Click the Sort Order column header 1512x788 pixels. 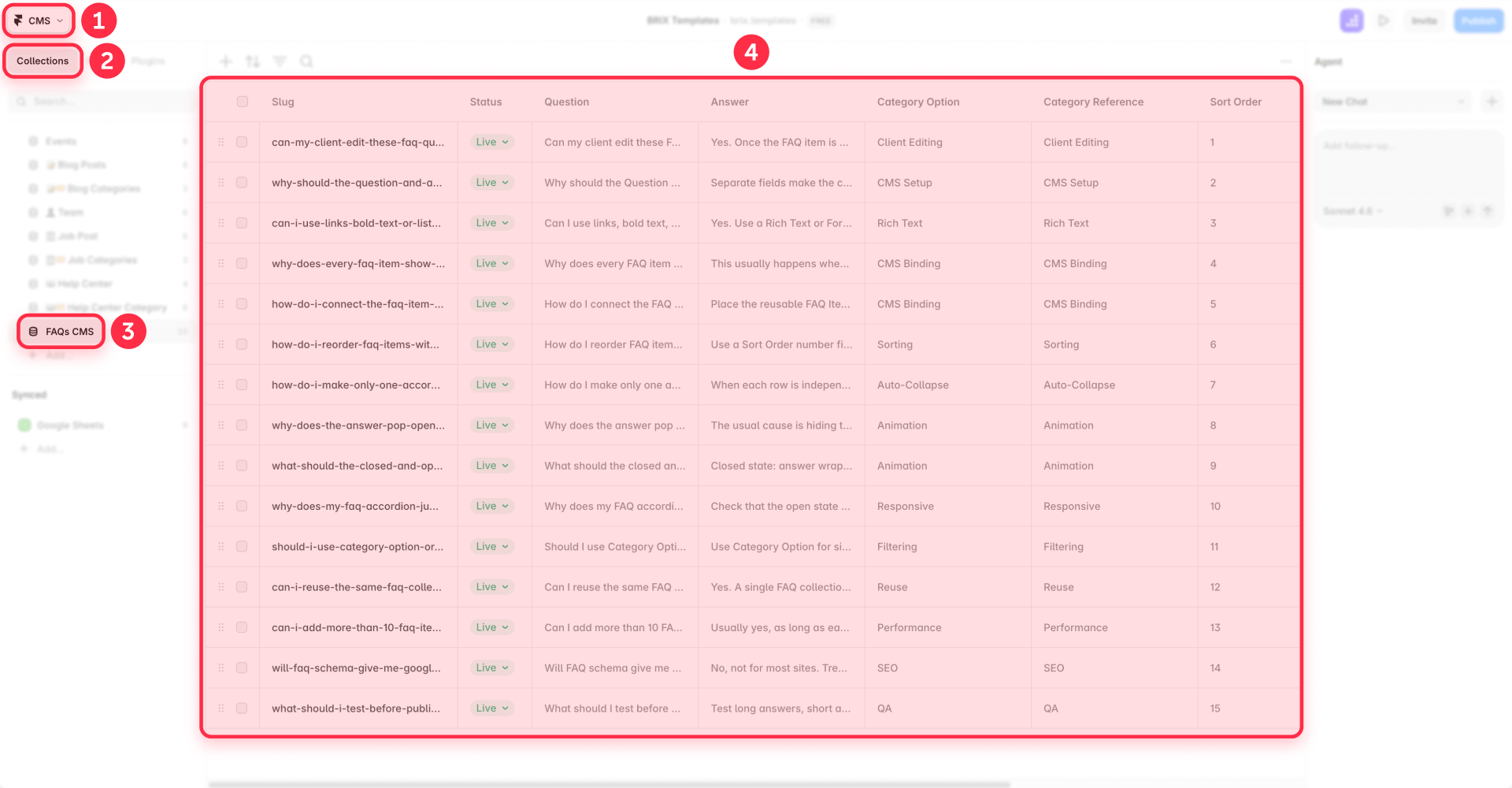tap(1236, 102)
